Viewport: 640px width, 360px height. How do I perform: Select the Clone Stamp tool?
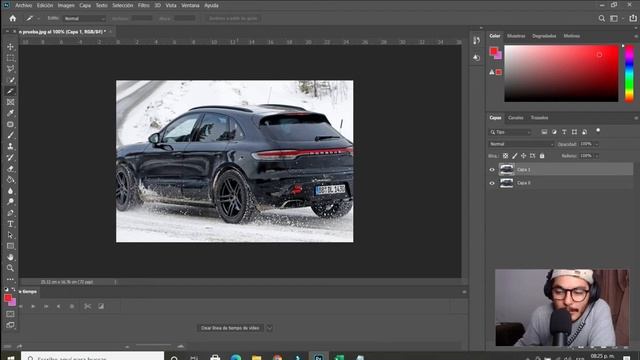coord(10,146)
